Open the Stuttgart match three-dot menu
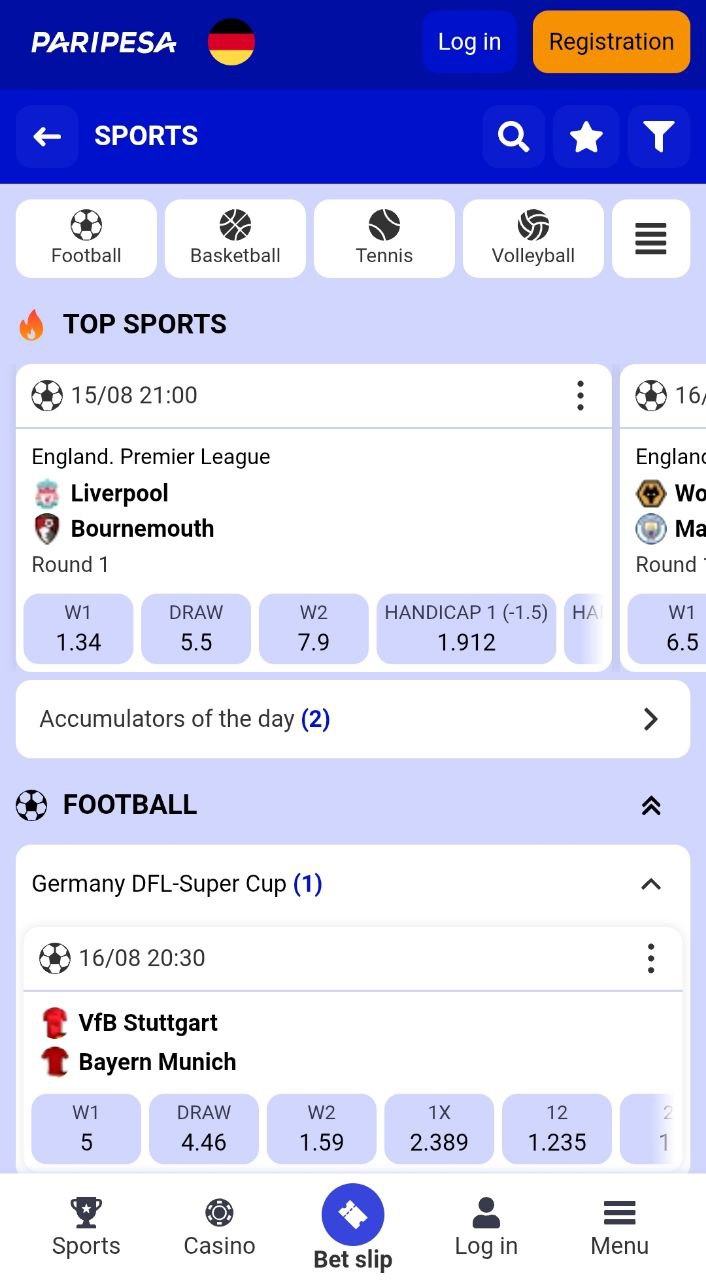This screenshot has height=1280, width=706. tap(651, 958)
